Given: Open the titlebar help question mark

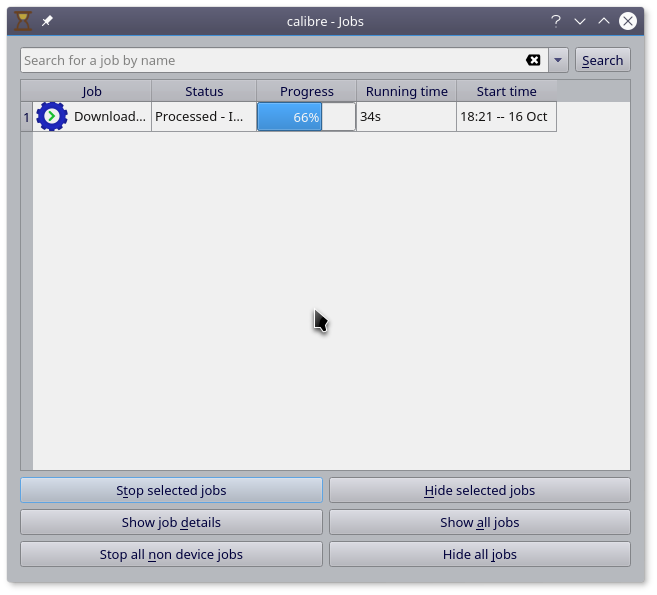Looking at the screenshot, I should point(556,21).
